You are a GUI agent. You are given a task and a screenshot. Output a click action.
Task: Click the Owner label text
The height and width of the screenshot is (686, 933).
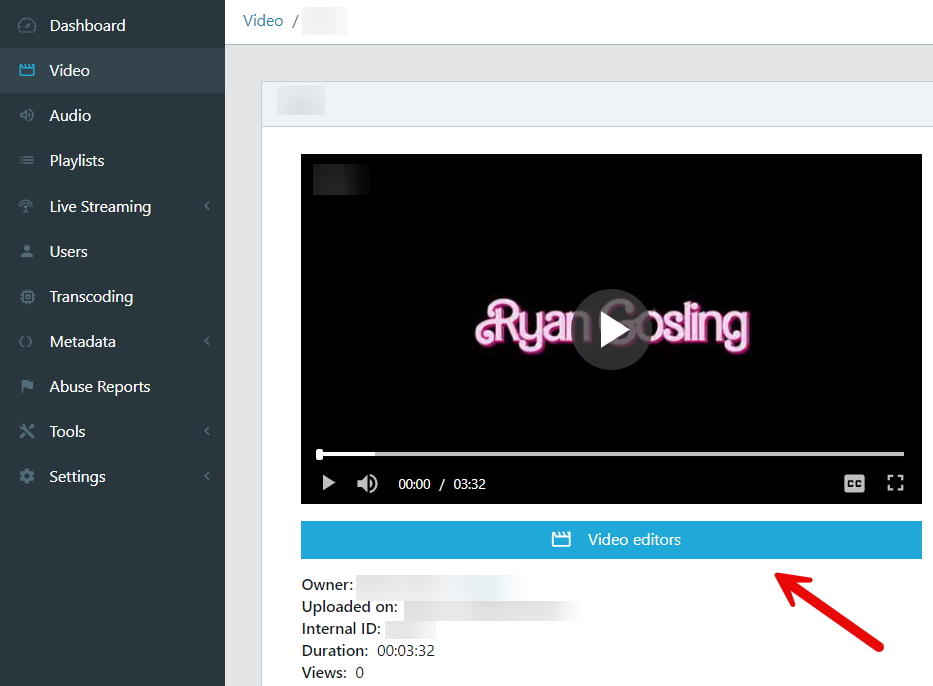(x=327, y=585)
